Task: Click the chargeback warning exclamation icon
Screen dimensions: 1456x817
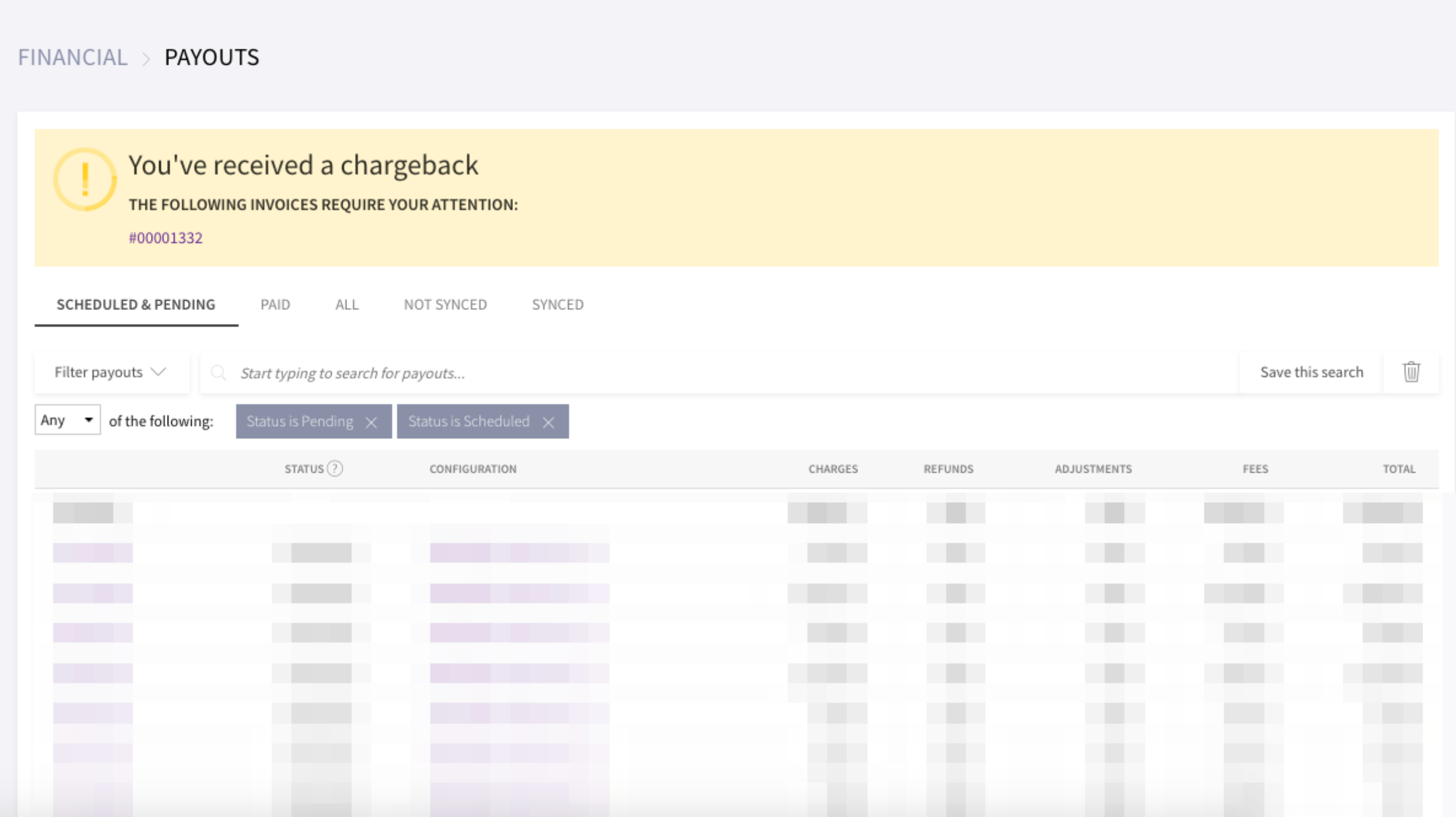Action: (x=85, y=179)
